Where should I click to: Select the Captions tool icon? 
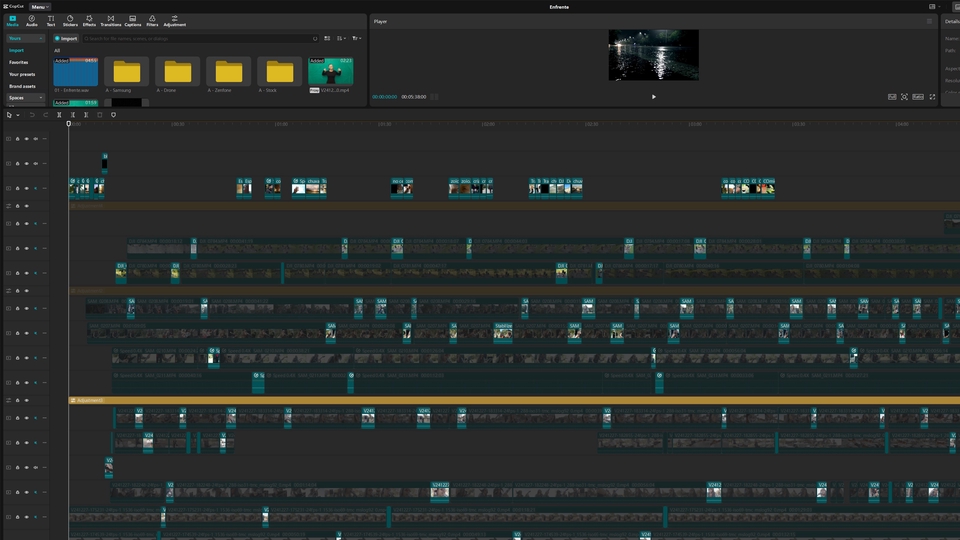[x=132, y=20]
